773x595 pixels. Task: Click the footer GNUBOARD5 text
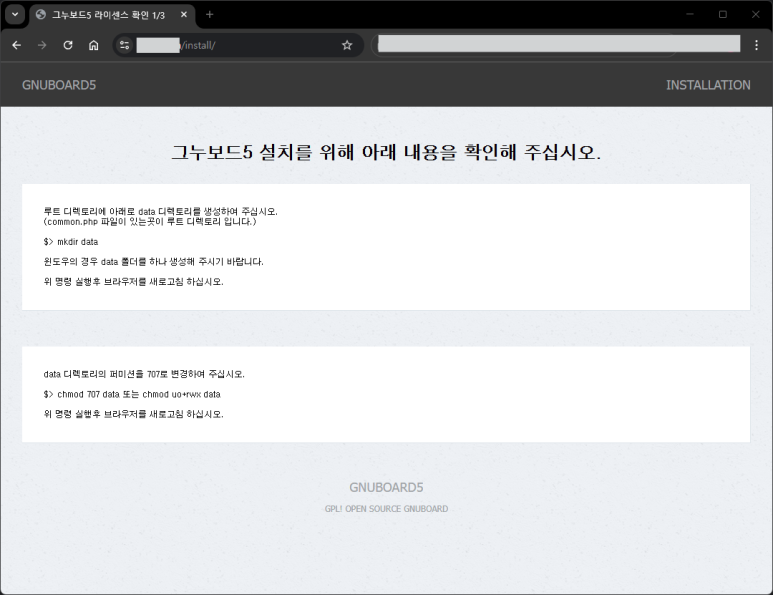386,488
